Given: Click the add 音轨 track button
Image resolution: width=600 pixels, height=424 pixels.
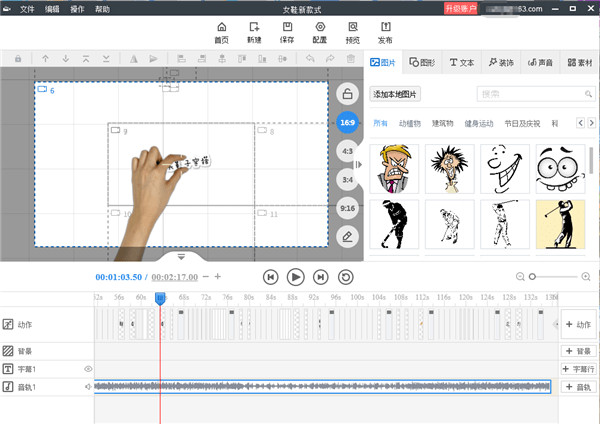Looking at the screenshot, I should (x=578, y=386).
